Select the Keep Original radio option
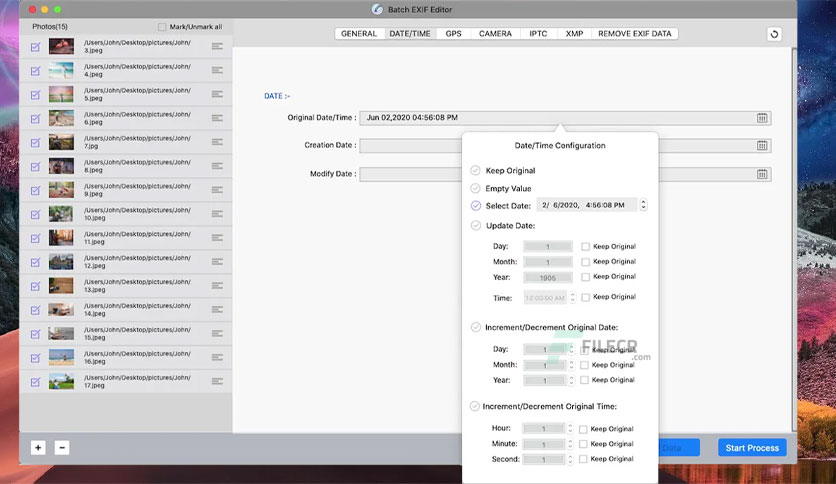 475,171
